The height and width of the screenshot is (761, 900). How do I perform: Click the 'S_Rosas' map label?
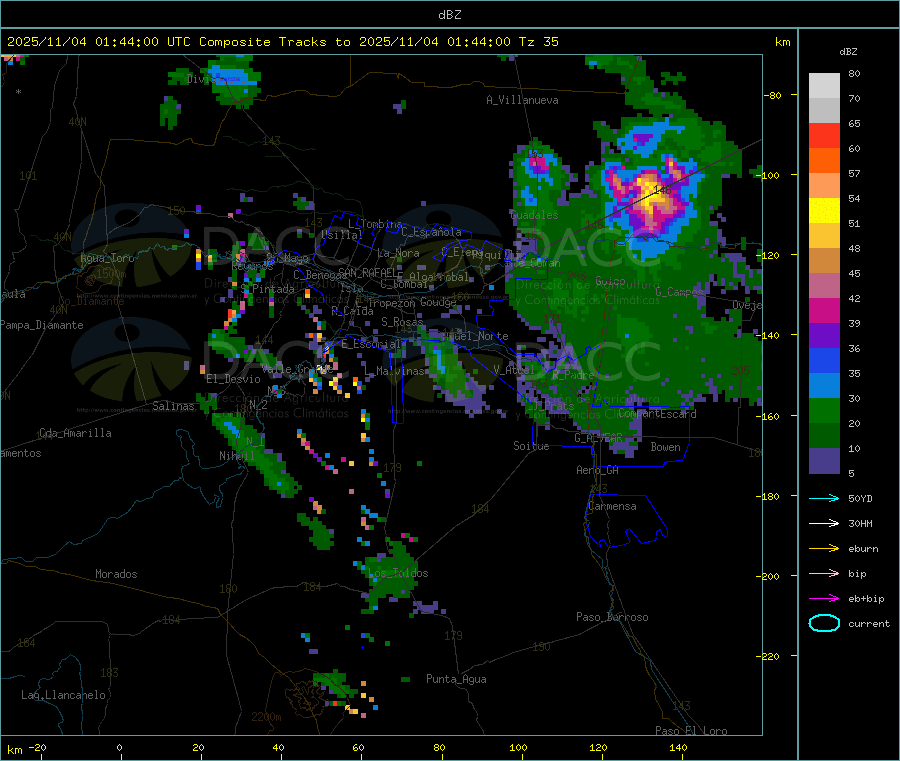[x=402, y=322]
